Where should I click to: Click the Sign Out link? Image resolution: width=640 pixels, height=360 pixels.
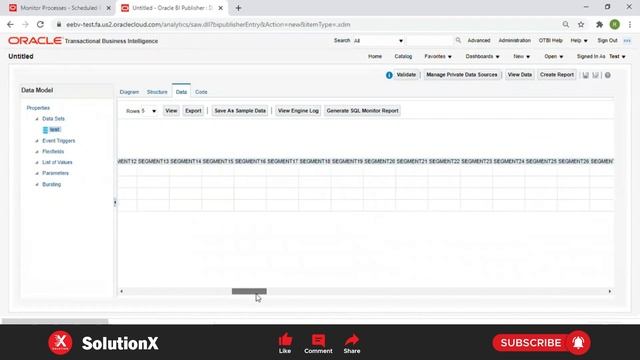[x=607, y=40]
